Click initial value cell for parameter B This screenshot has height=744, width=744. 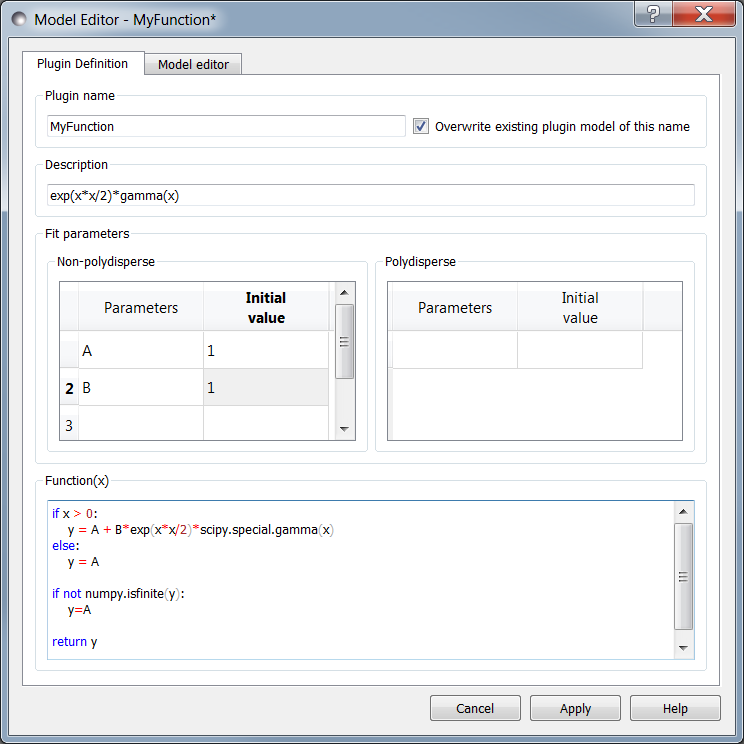tap(265, 388)
